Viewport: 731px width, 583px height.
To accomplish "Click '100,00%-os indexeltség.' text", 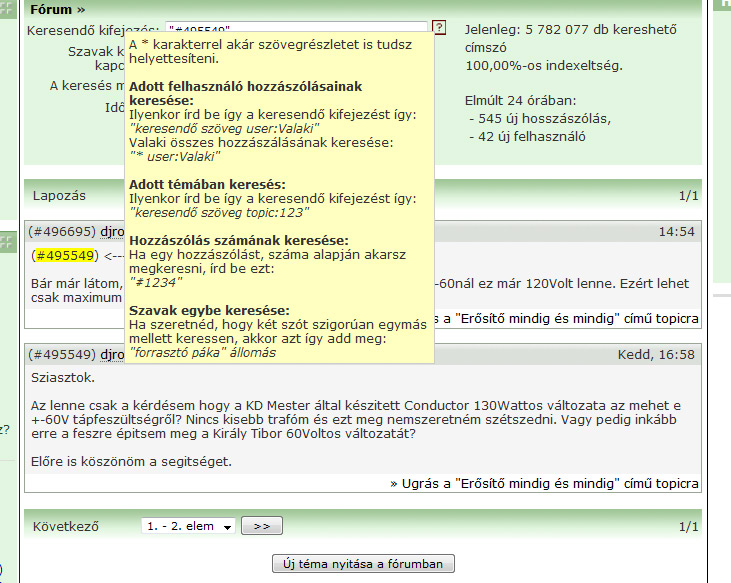I will click(544, 66).
